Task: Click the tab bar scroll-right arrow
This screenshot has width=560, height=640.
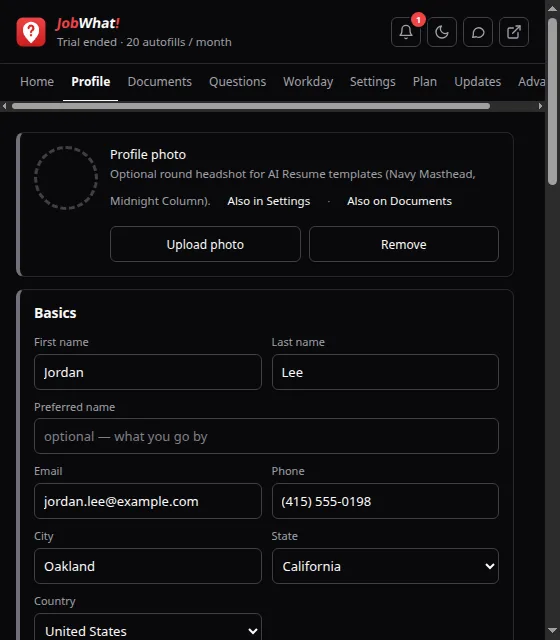Action: pyautogui.click(x=540, y=106)
